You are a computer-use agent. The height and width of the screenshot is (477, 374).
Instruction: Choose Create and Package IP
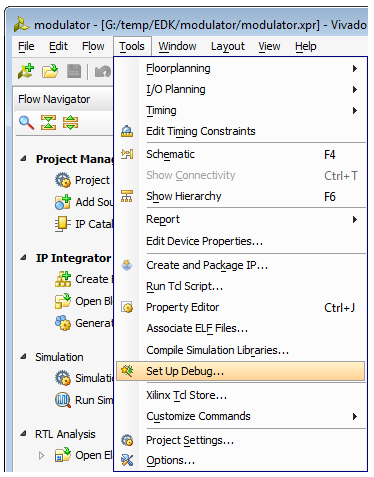(240, 265)
